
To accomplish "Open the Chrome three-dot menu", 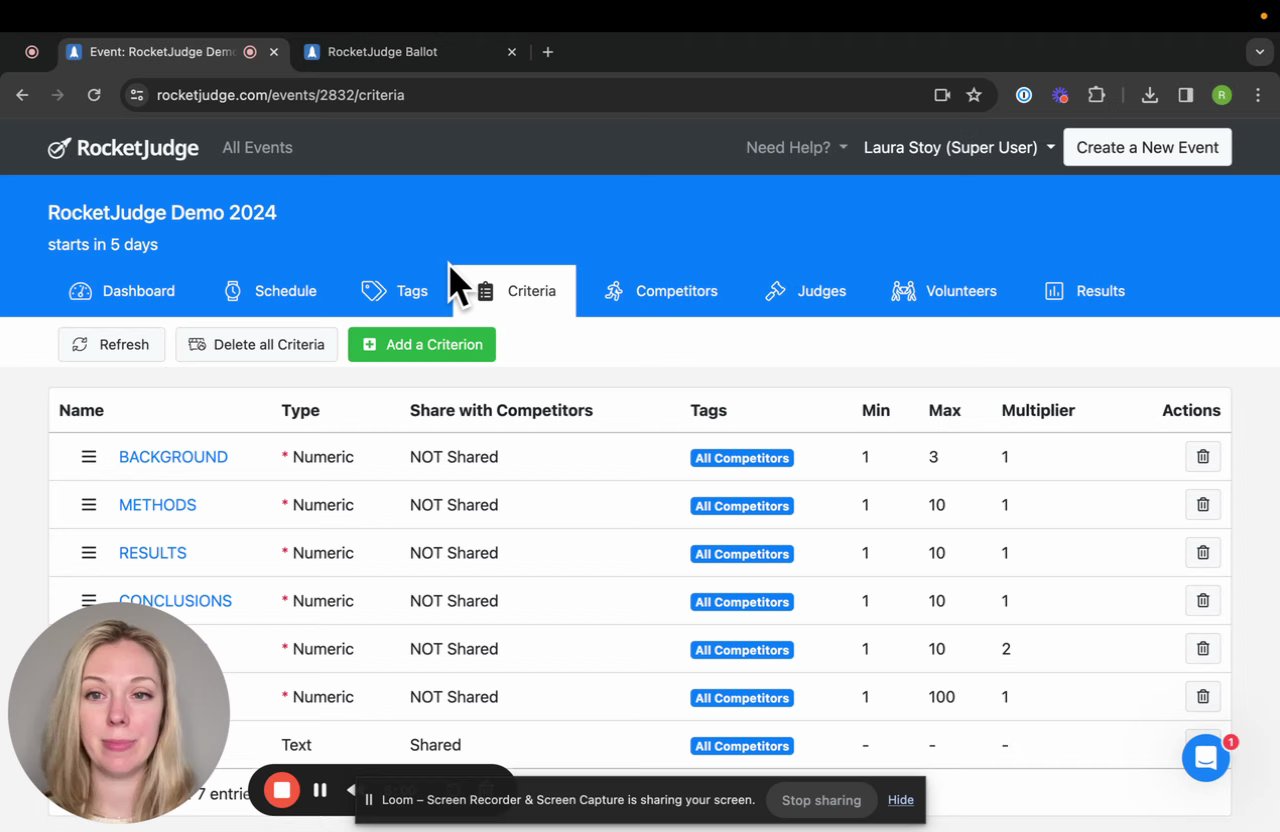I will pyautogui.click(x=1257, y=95).
